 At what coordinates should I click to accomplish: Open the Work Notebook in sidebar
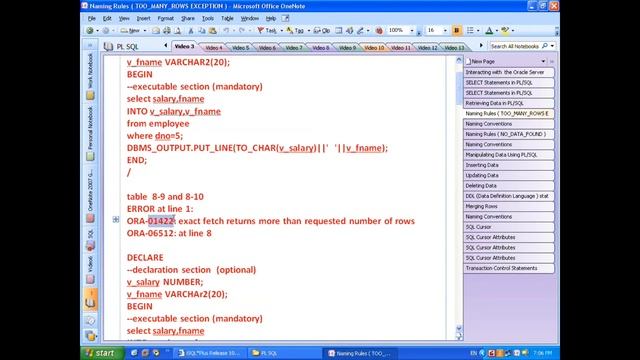90,76
